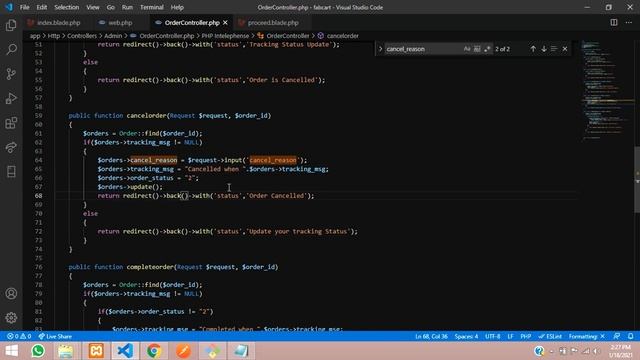The width and height of the screenshot is (640, 360).
Task: Click Live Share in the status bar
Action: click(x=55, y=336)
